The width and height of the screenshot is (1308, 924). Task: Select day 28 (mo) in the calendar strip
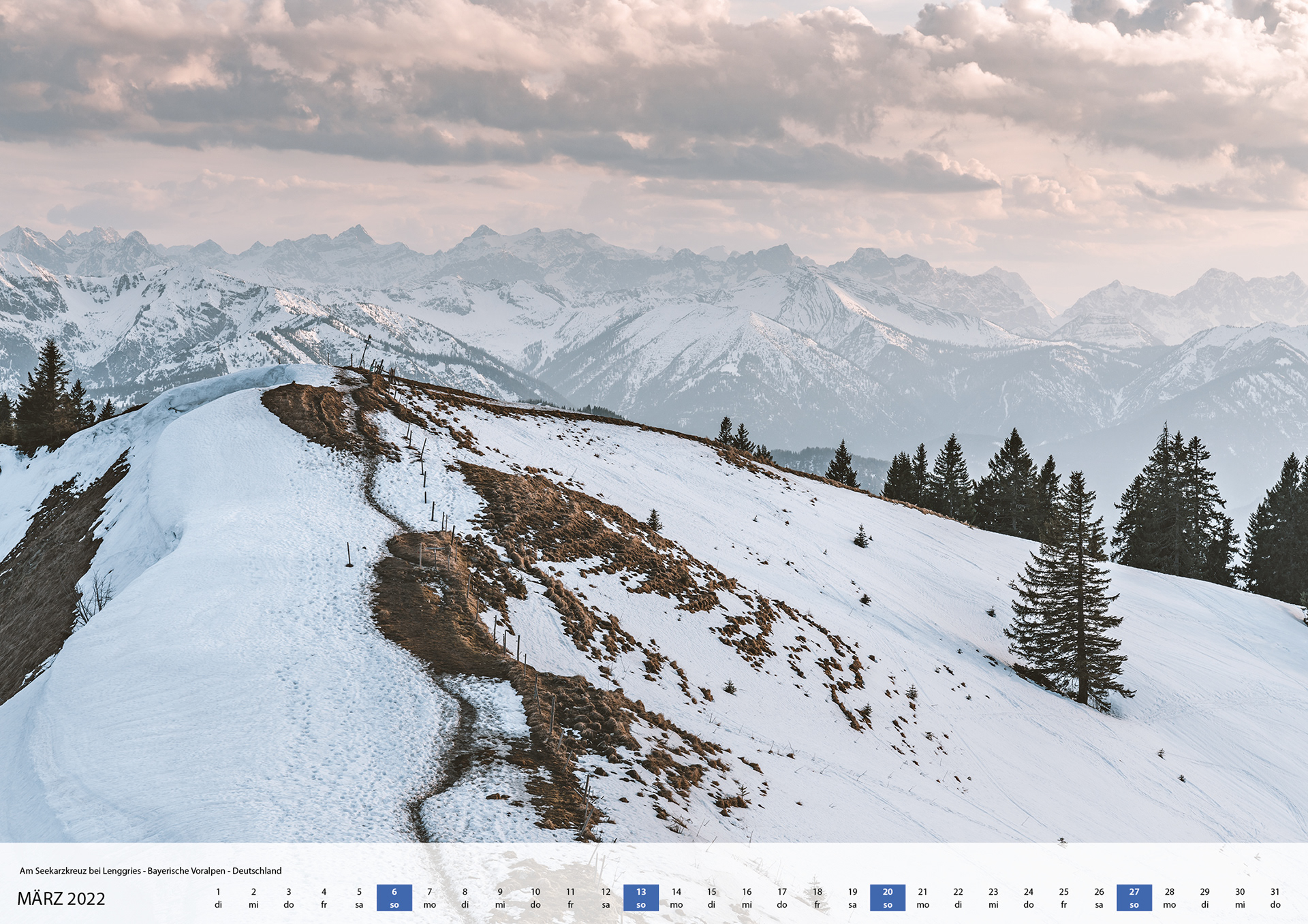(x=1170, y=898)
